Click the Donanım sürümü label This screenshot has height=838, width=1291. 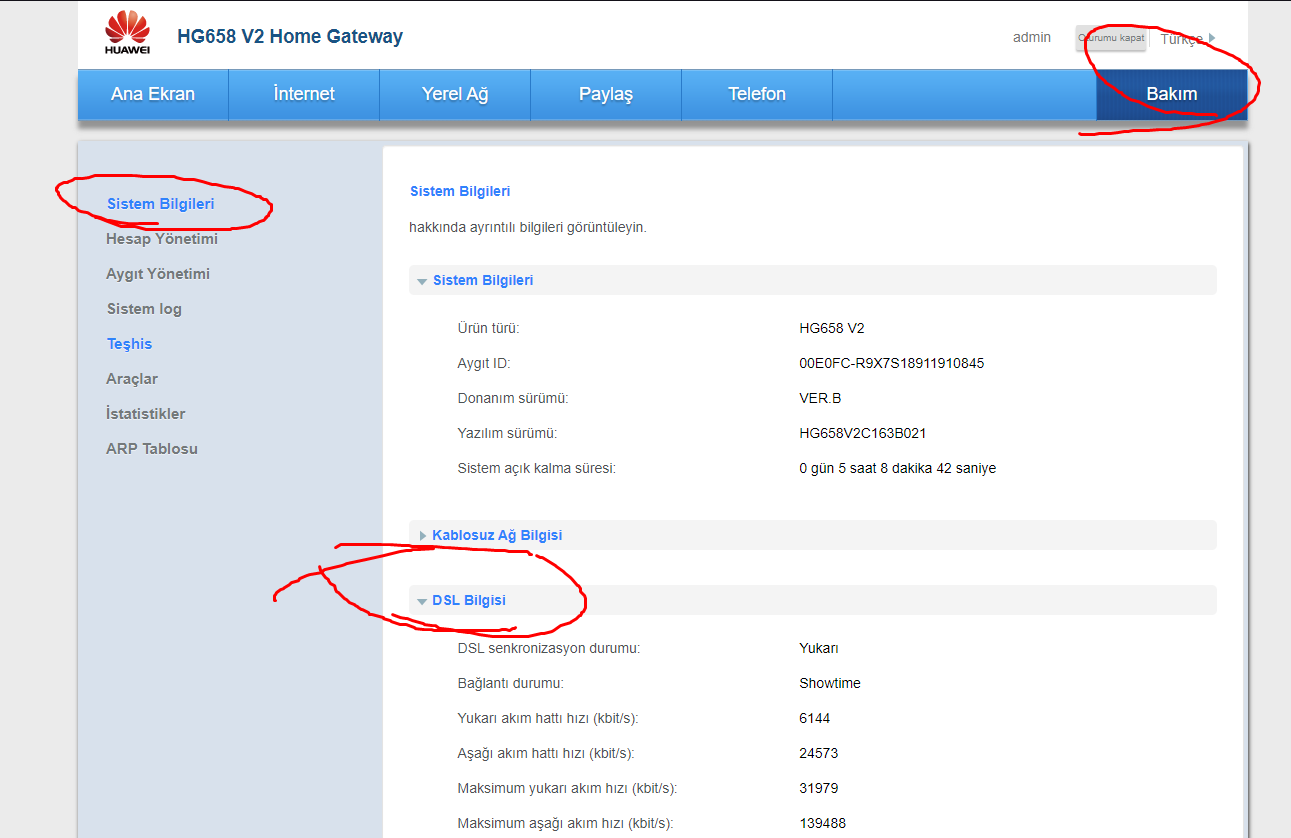pyautogui.click(x=513, y=398)
